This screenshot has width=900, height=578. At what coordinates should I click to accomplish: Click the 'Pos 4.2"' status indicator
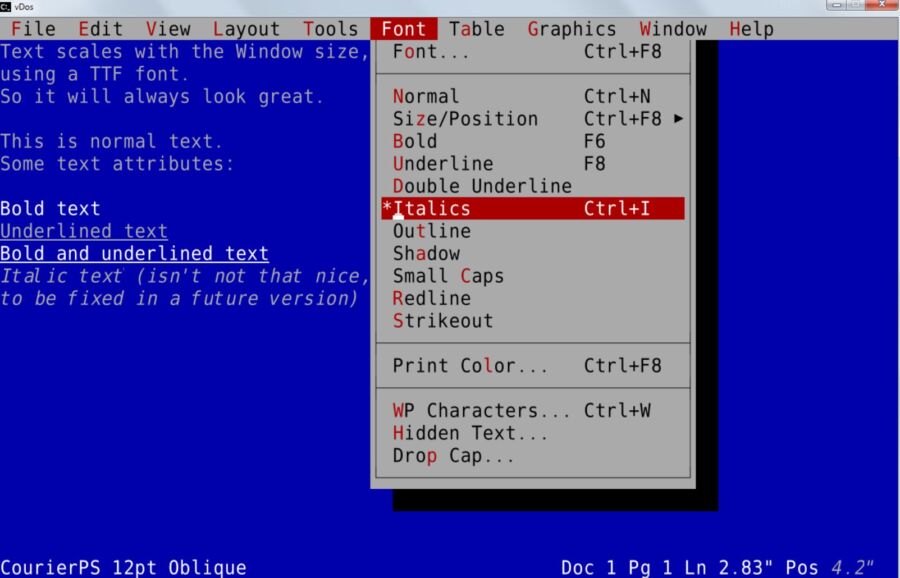(829, 568)
